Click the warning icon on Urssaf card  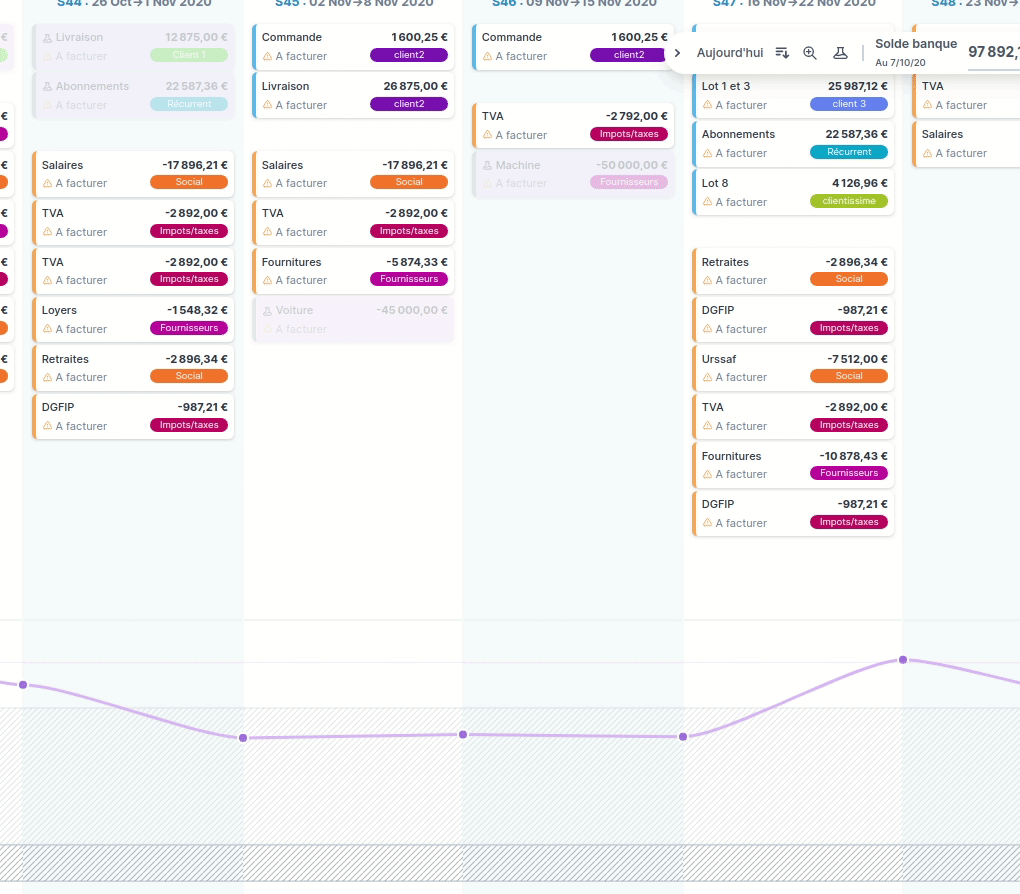point(707,377)
